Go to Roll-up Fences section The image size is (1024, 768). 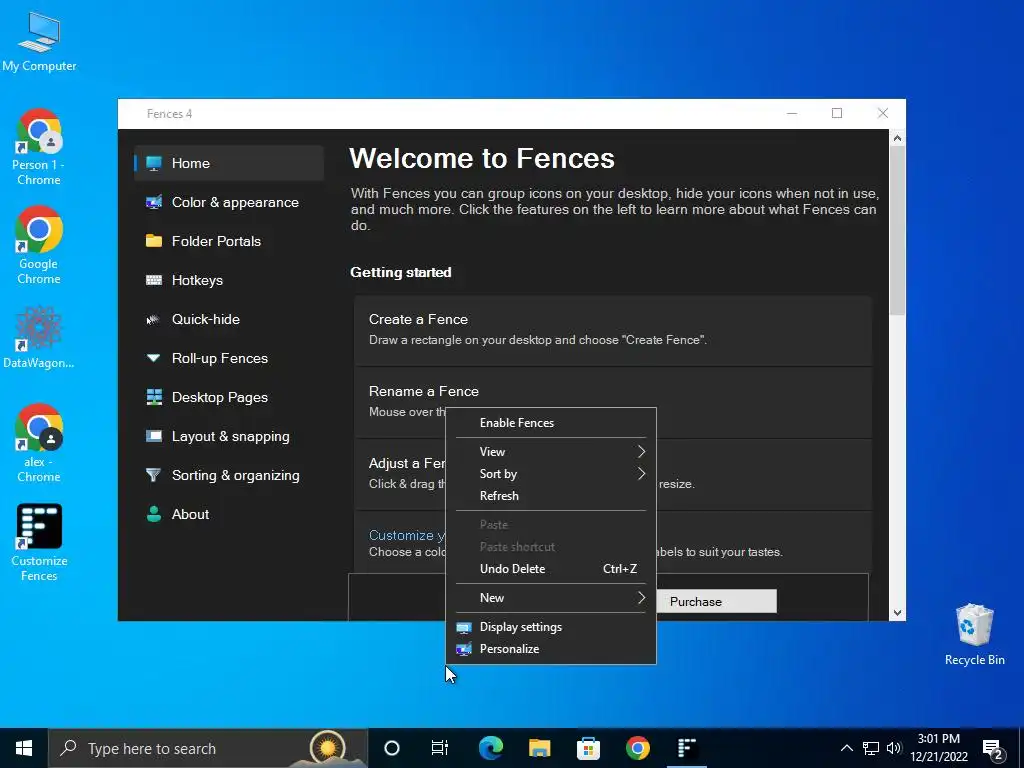pos(229,358)
